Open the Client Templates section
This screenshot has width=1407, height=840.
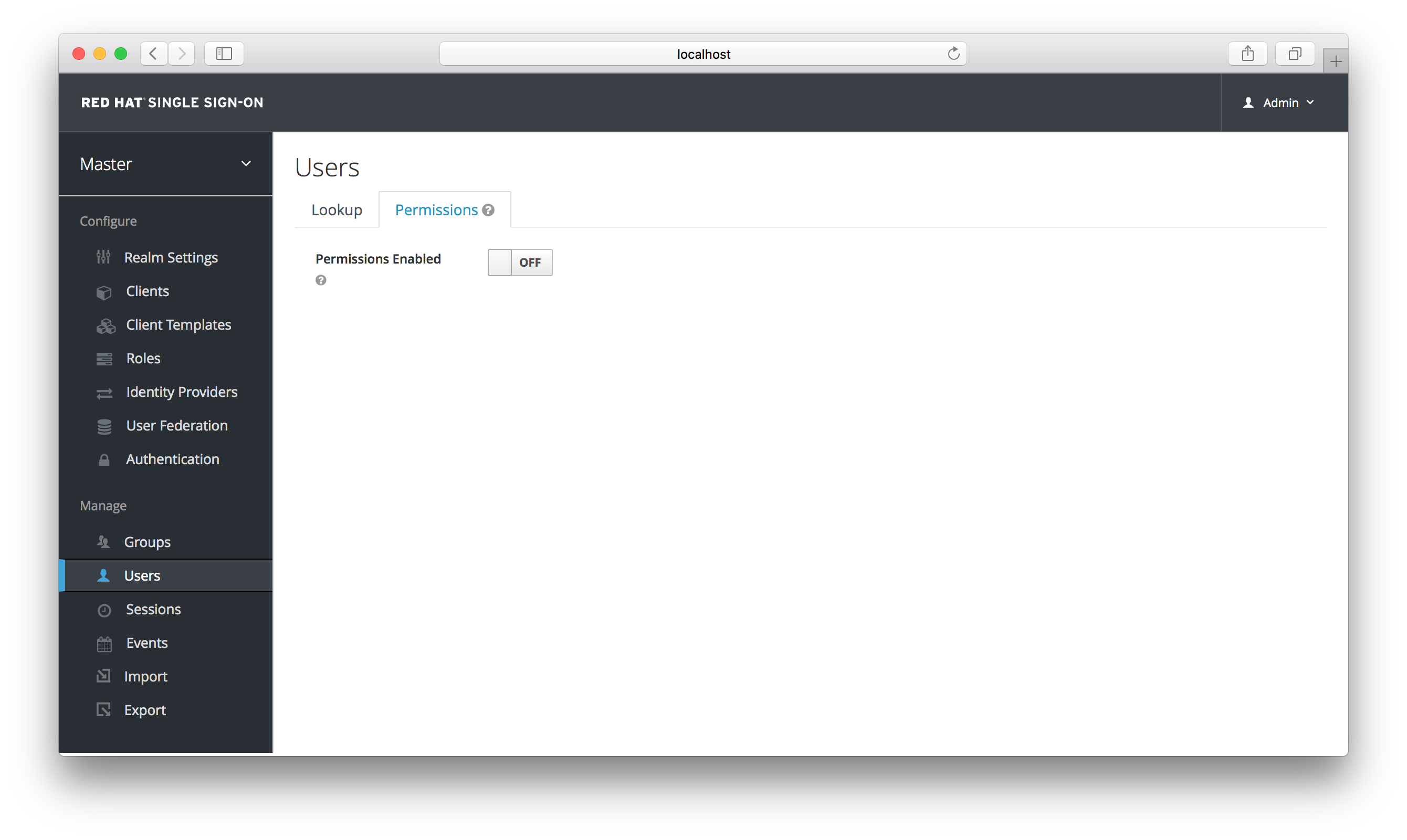pos(178,324)
